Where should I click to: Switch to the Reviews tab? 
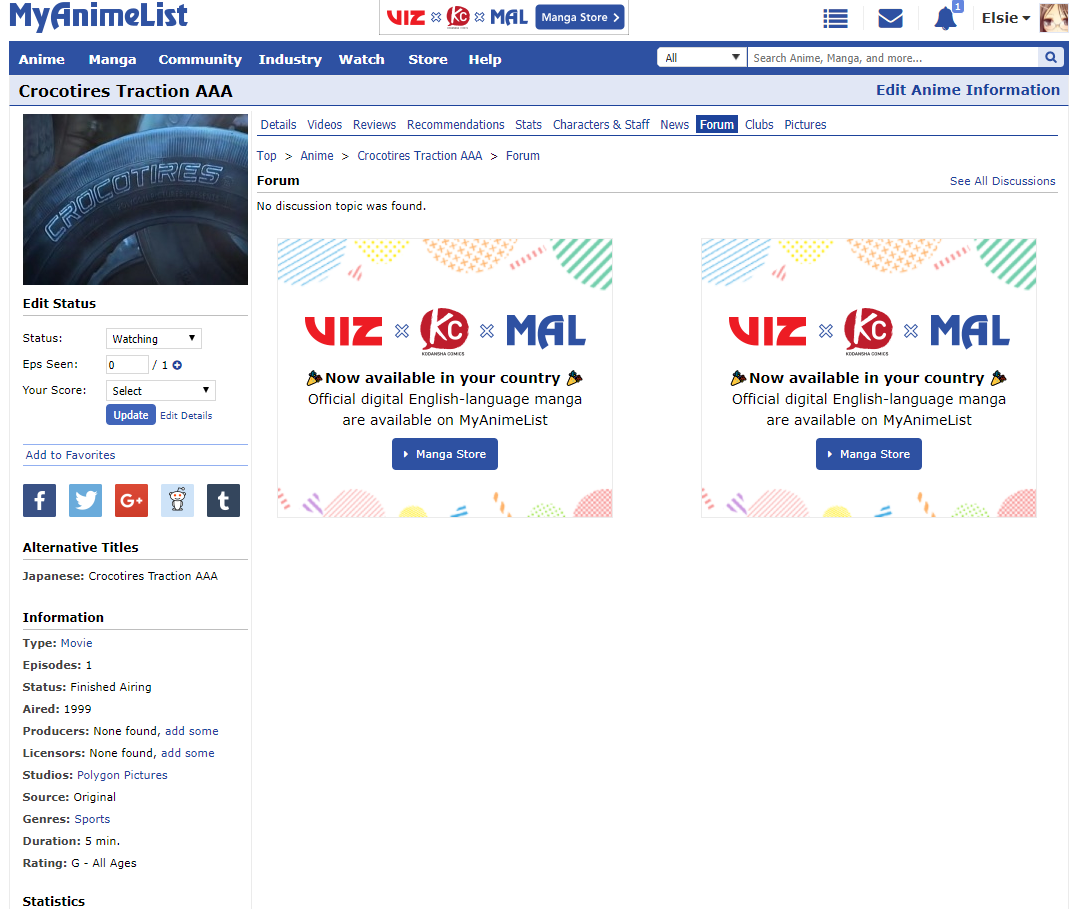pyautogui.click(x=374, y=125)
